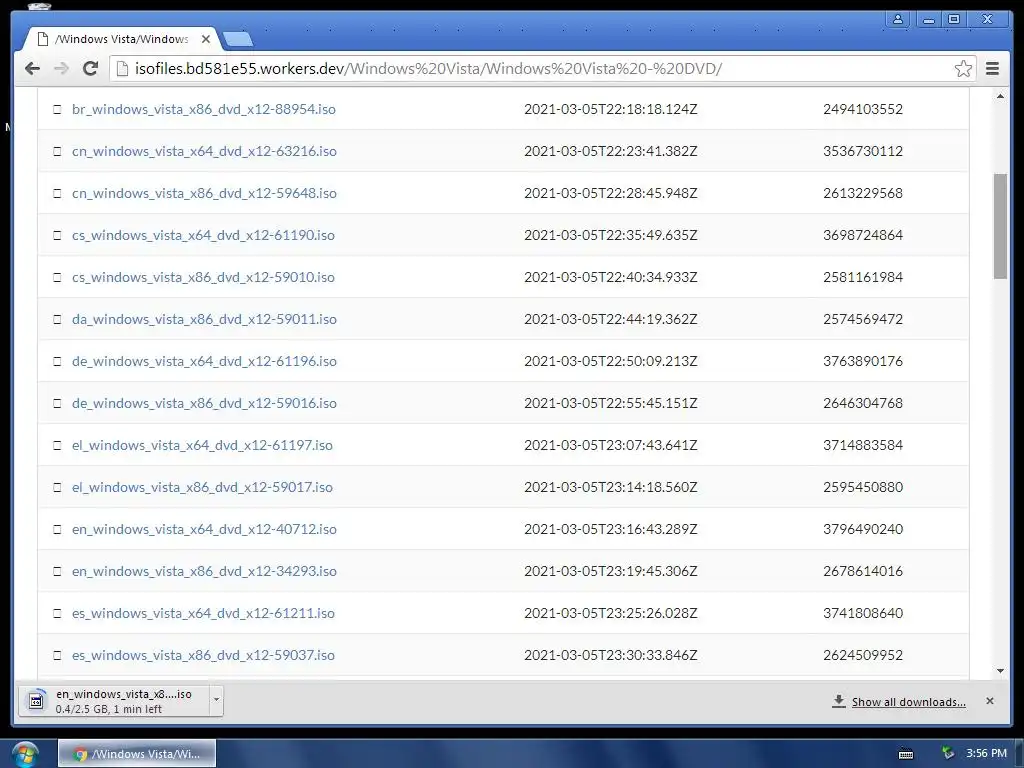
Task: Click the network status tray icon
Action: pos(948,754)
